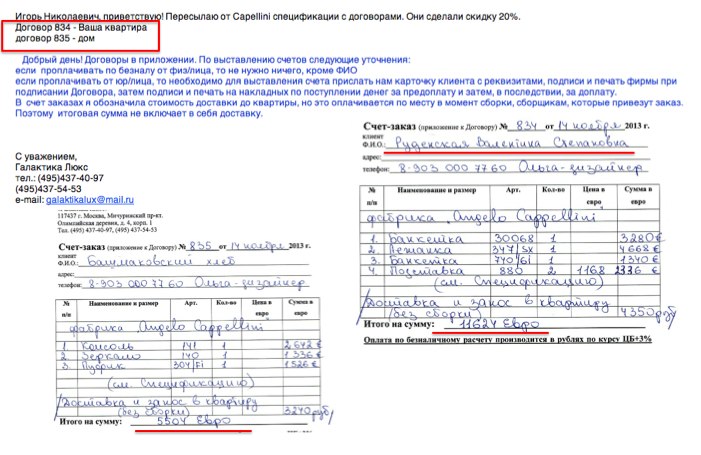Click delivery cost '3270 руб' in invoice 835
The height and width of the screenshot is (455, 701).
click(x=307, y=410)
